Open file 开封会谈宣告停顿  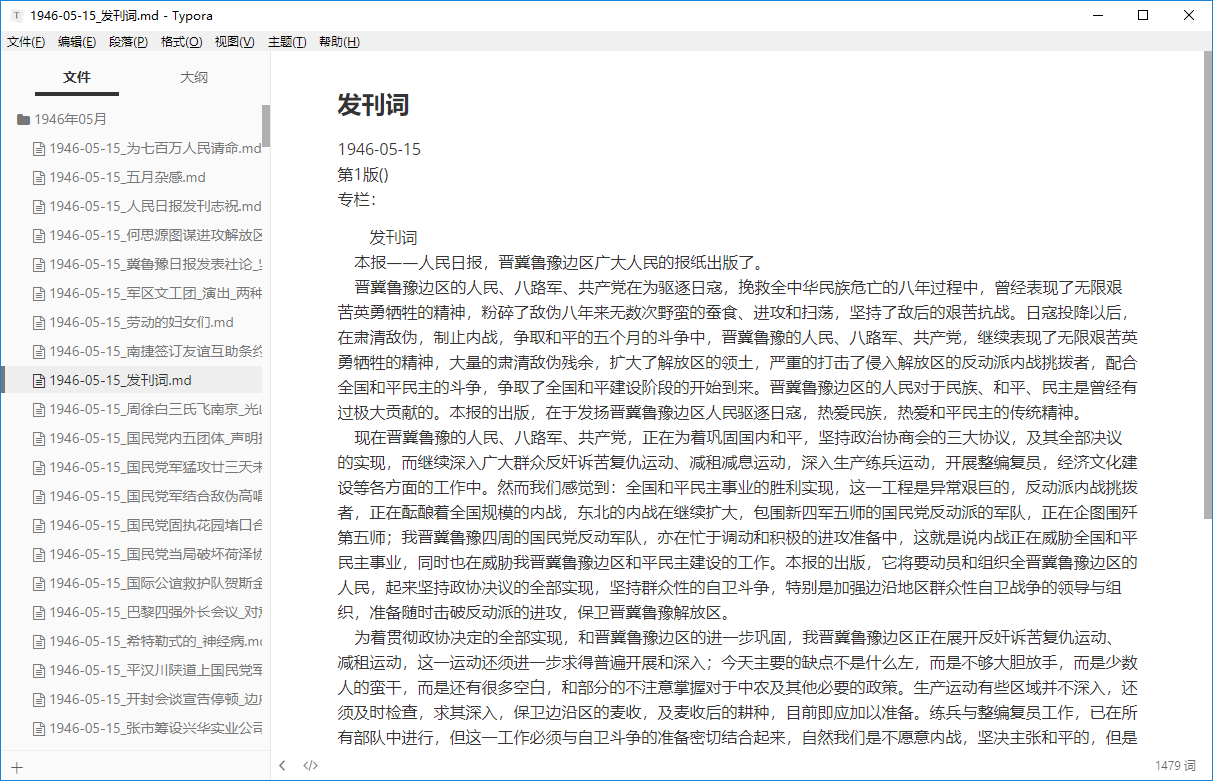(x=147, y=699)
